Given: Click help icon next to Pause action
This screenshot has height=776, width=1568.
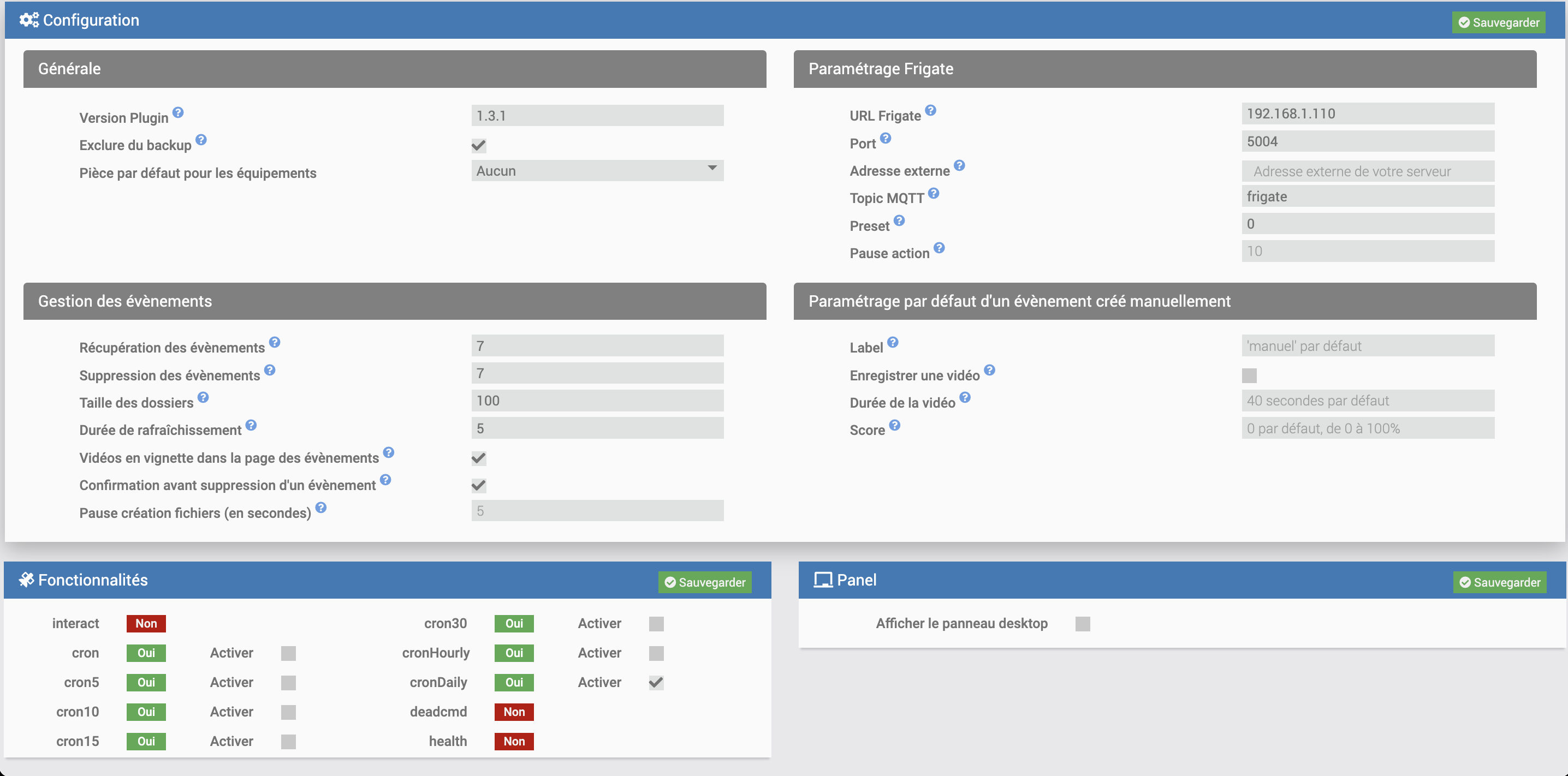Looking at the screenshot, I should point(939,248).
